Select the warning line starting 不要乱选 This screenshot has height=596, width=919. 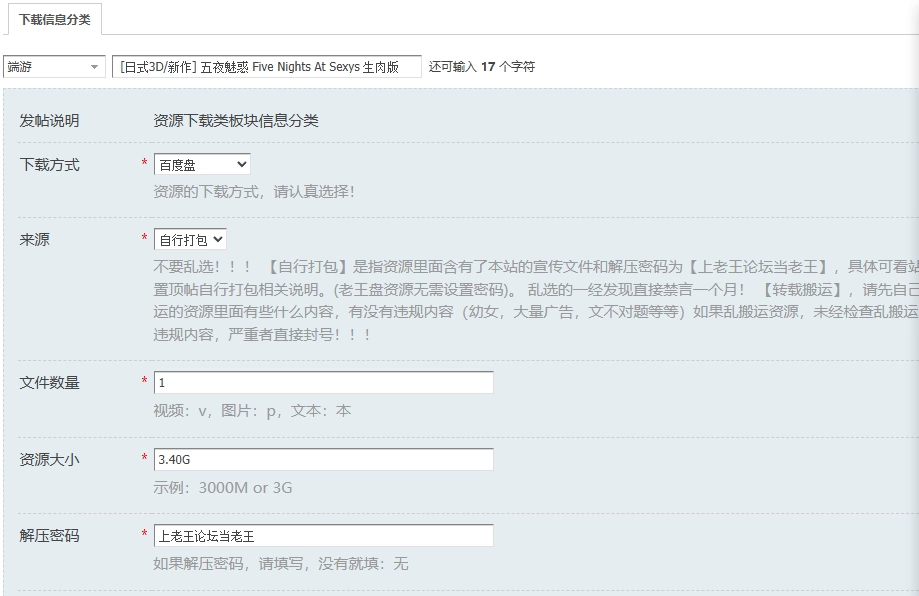pyautogui.click(x=536, y=267)
